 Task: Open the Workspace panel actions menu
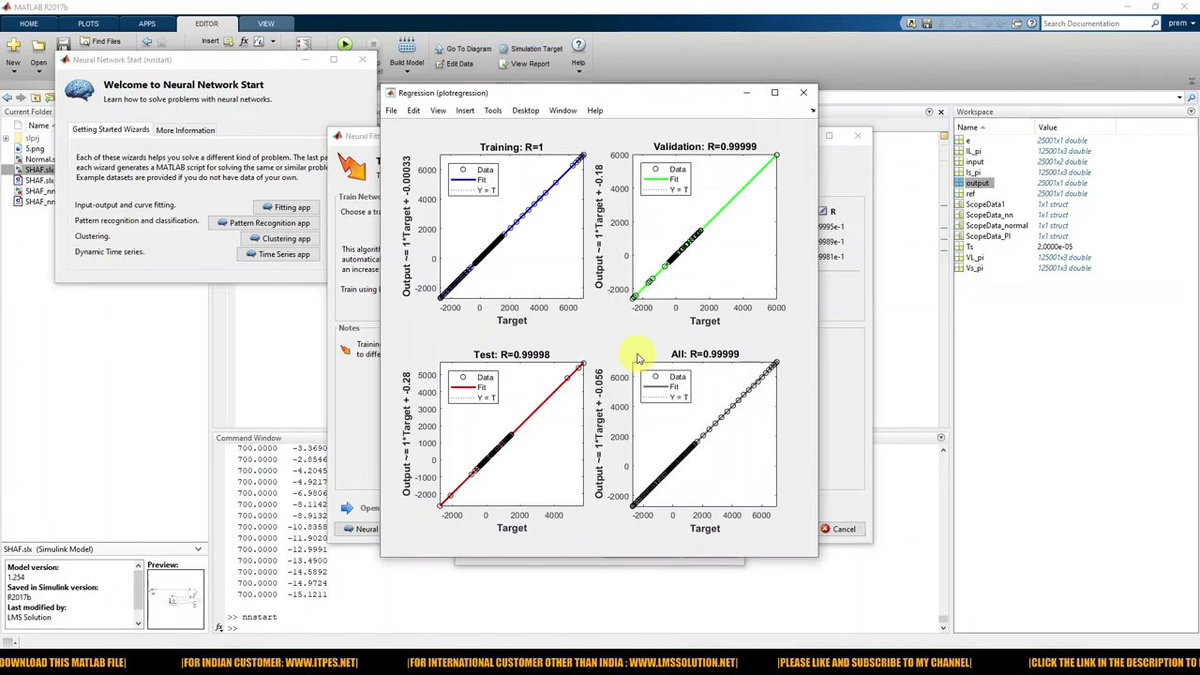tap(1192, 112)
